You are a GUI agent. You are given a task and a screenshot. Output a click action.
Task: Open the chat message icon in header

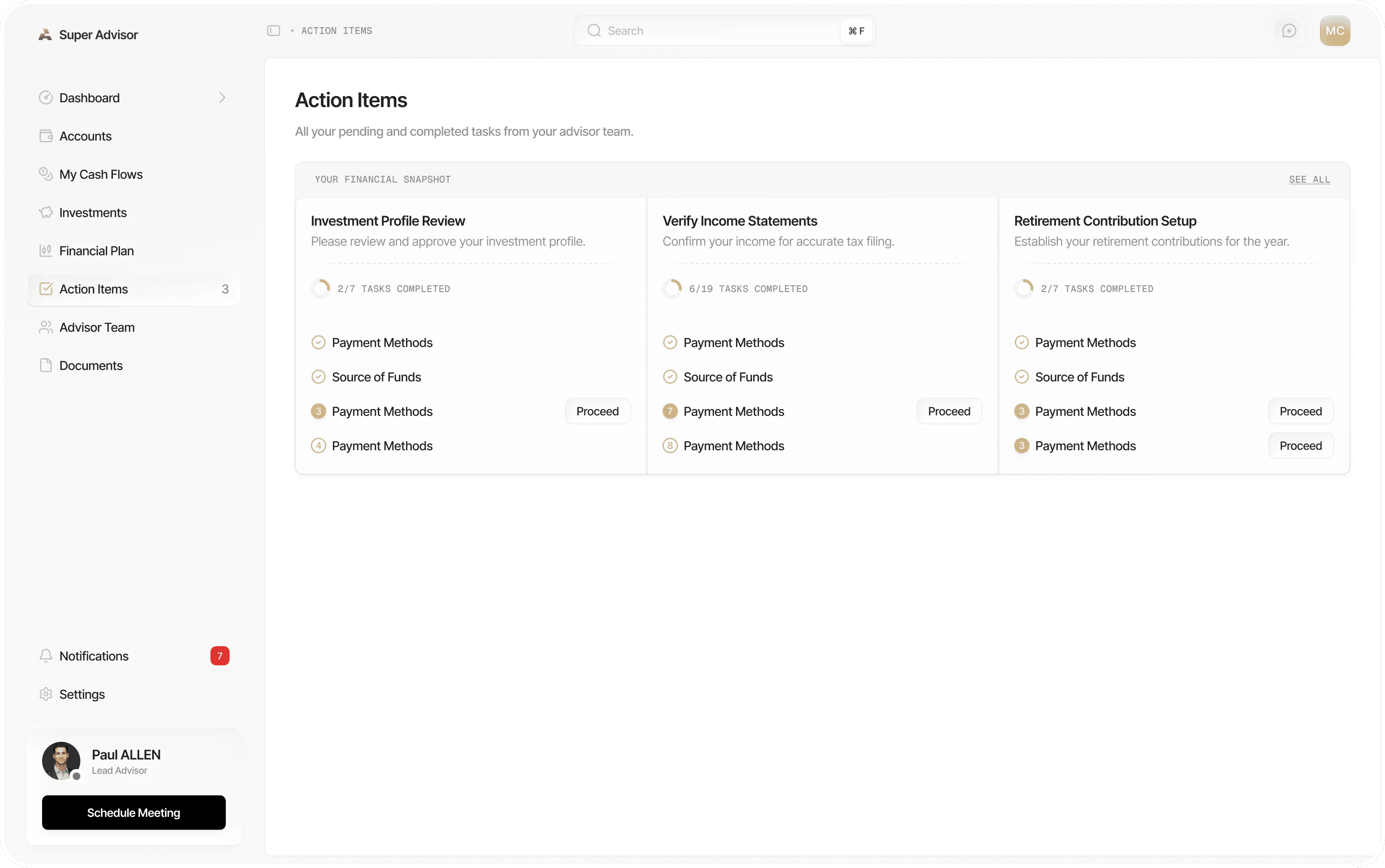click(x=1289, y=31)
